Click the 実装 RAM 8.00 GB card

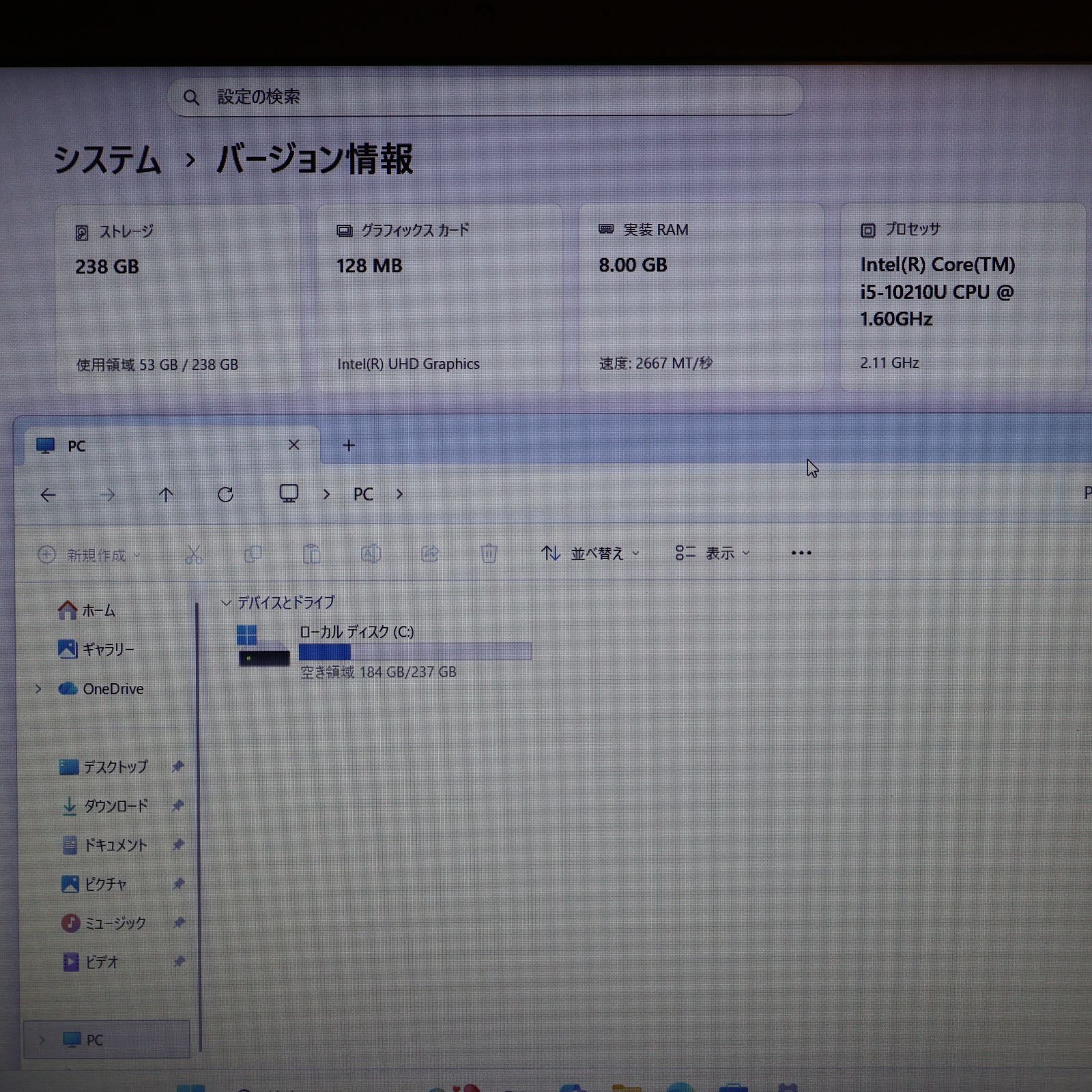[x=702, y=298]
